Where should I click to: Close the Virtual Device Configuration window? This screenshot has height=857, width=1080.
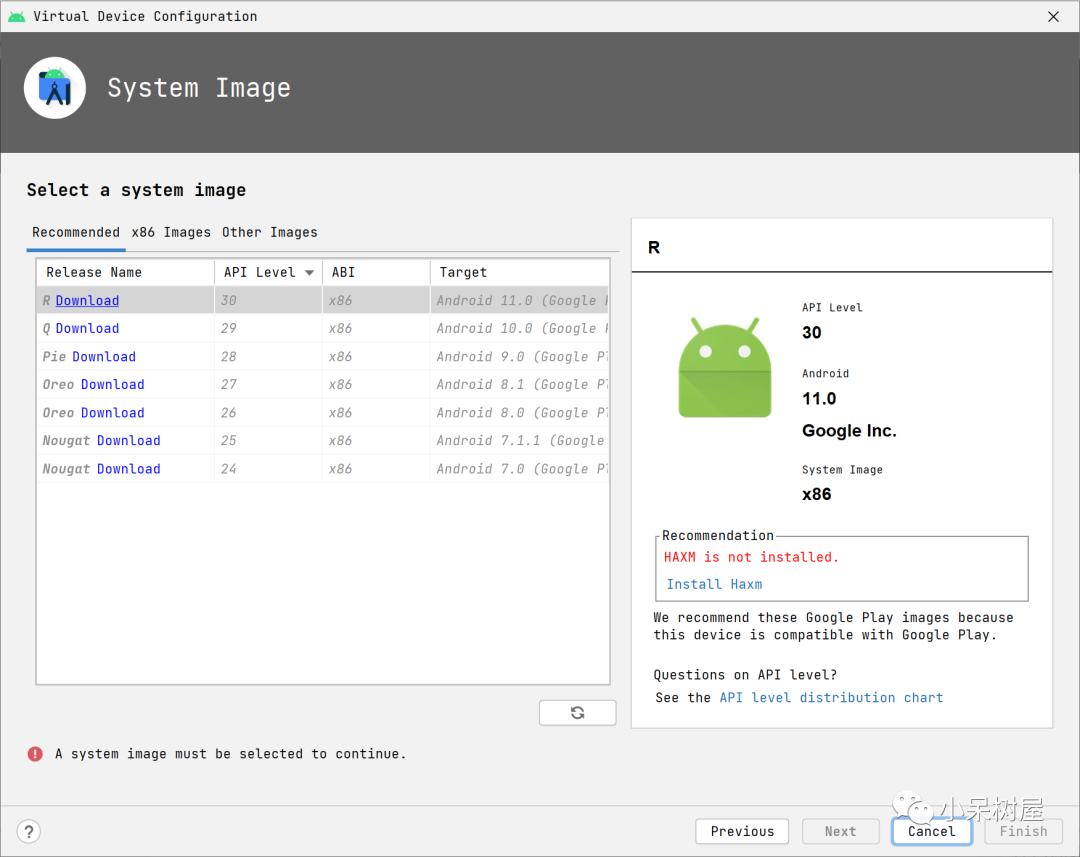(x=1053, y=16)
